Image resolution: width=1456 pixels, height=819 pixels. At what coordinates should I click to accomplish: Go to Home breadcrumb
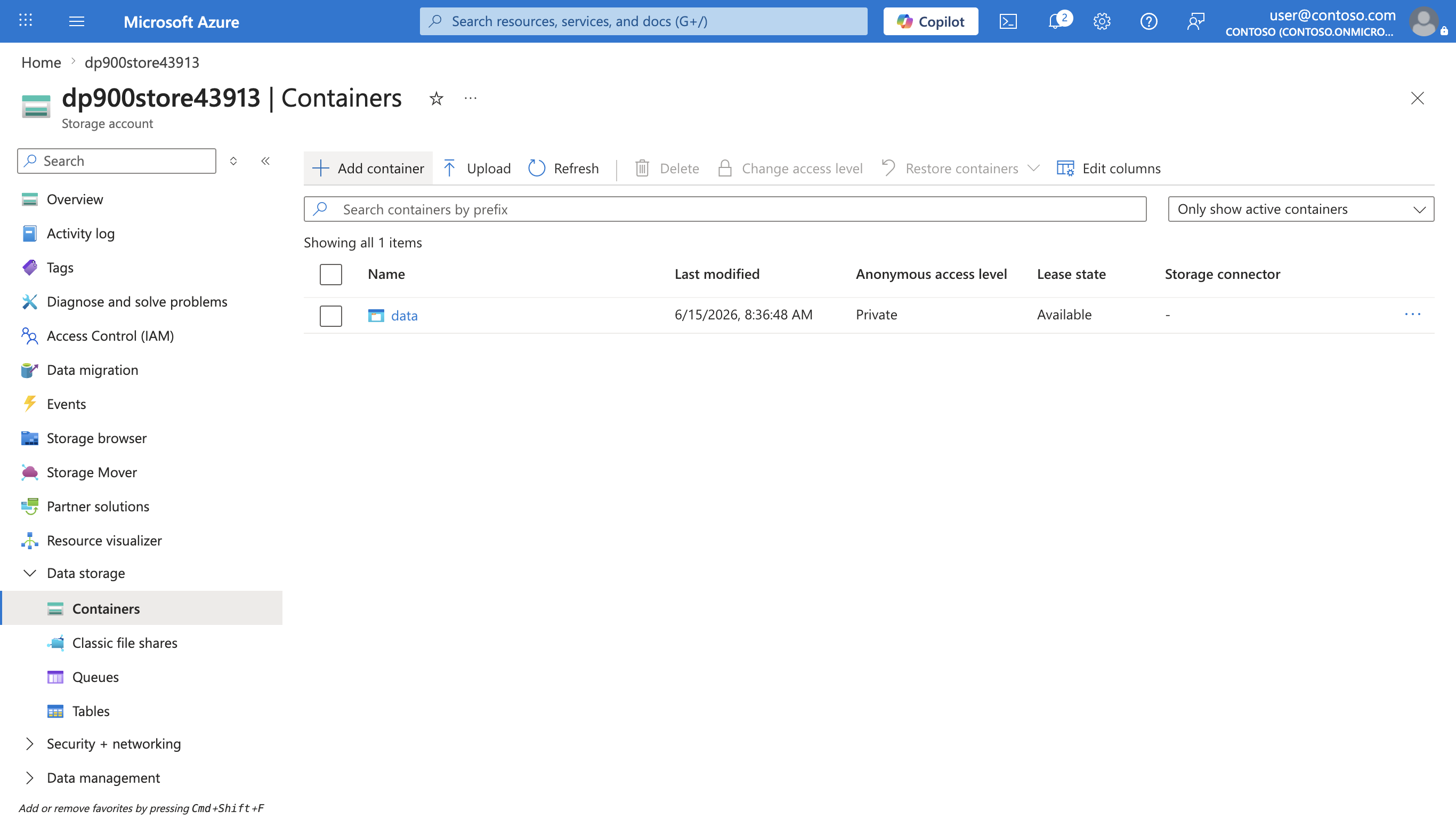[41, 62]
